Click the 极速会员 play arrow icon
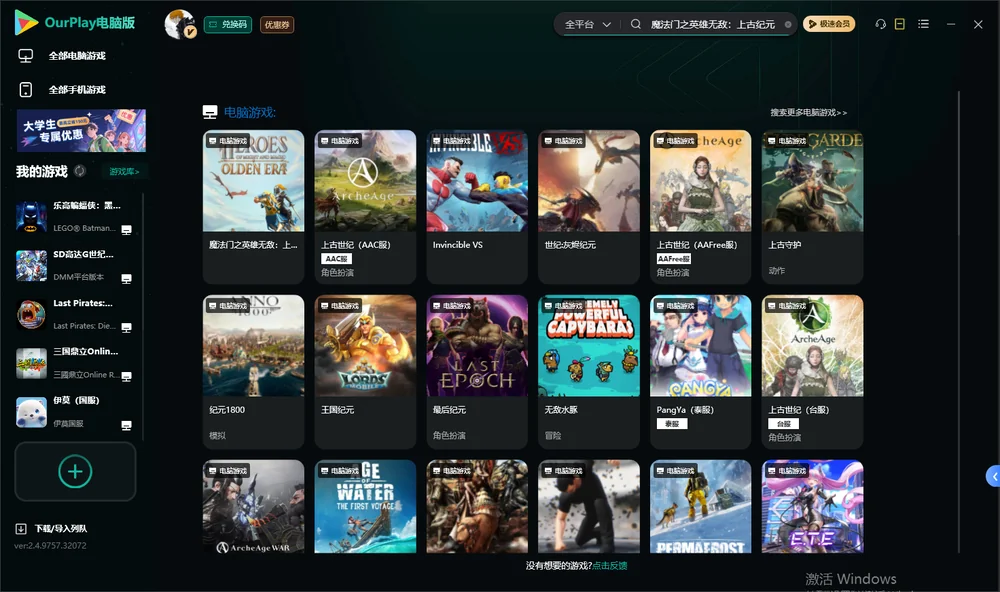This screenshot has height=592, width=1000. [x=812, y=24]
